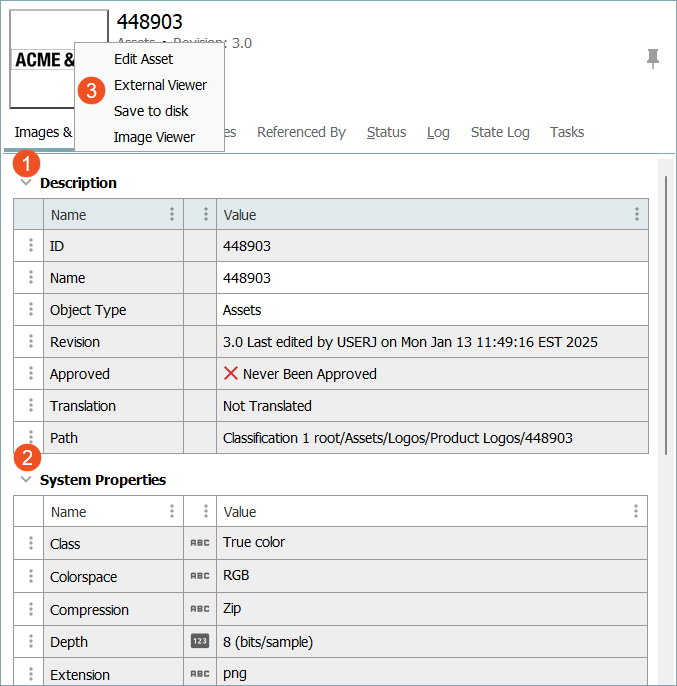Click the pin icon at top right
Image resolution: width=677 pixels, height=686 pixels.
pos(653,59)
